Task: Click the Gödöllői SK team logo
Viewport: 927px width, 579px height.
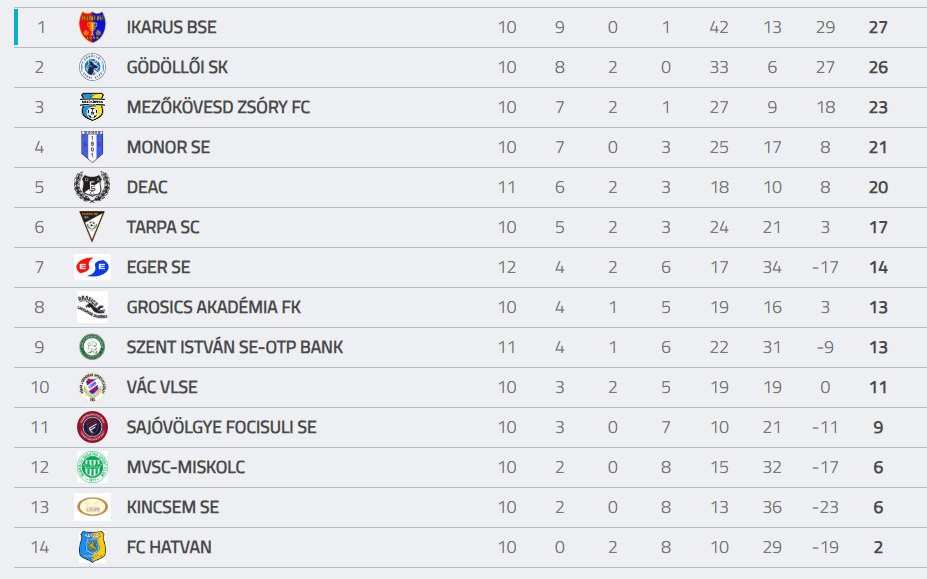Action: tap(92, 67)
